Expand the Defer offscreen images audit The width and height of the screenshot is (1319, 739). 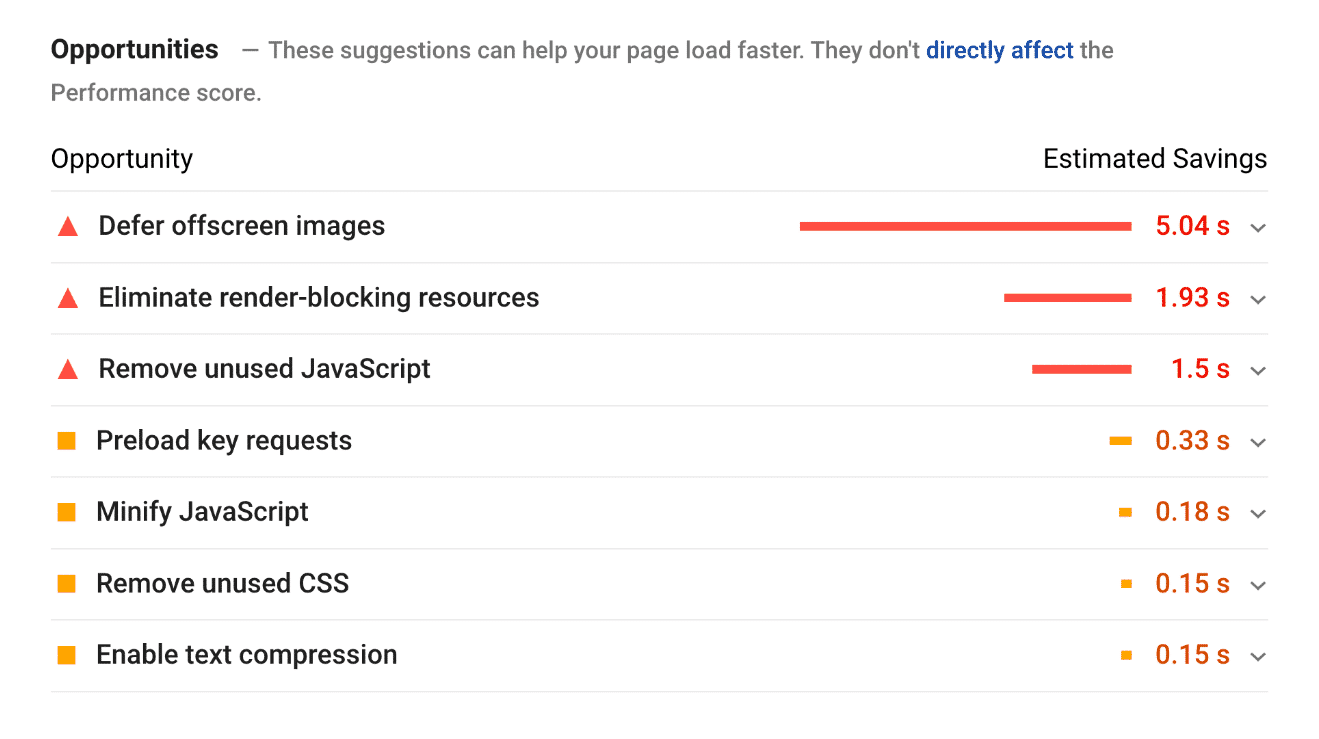1257,228
